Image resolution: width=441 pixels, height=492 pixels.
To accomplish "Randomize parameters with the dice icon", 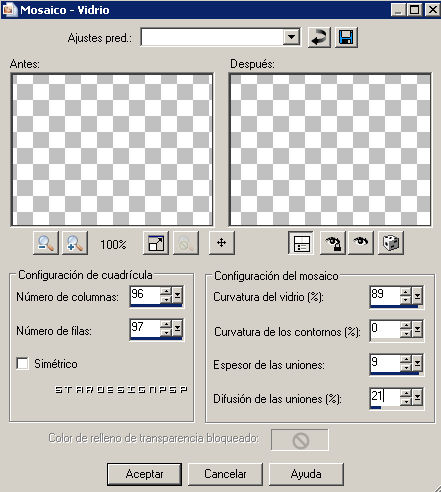I will coord(391,243).
